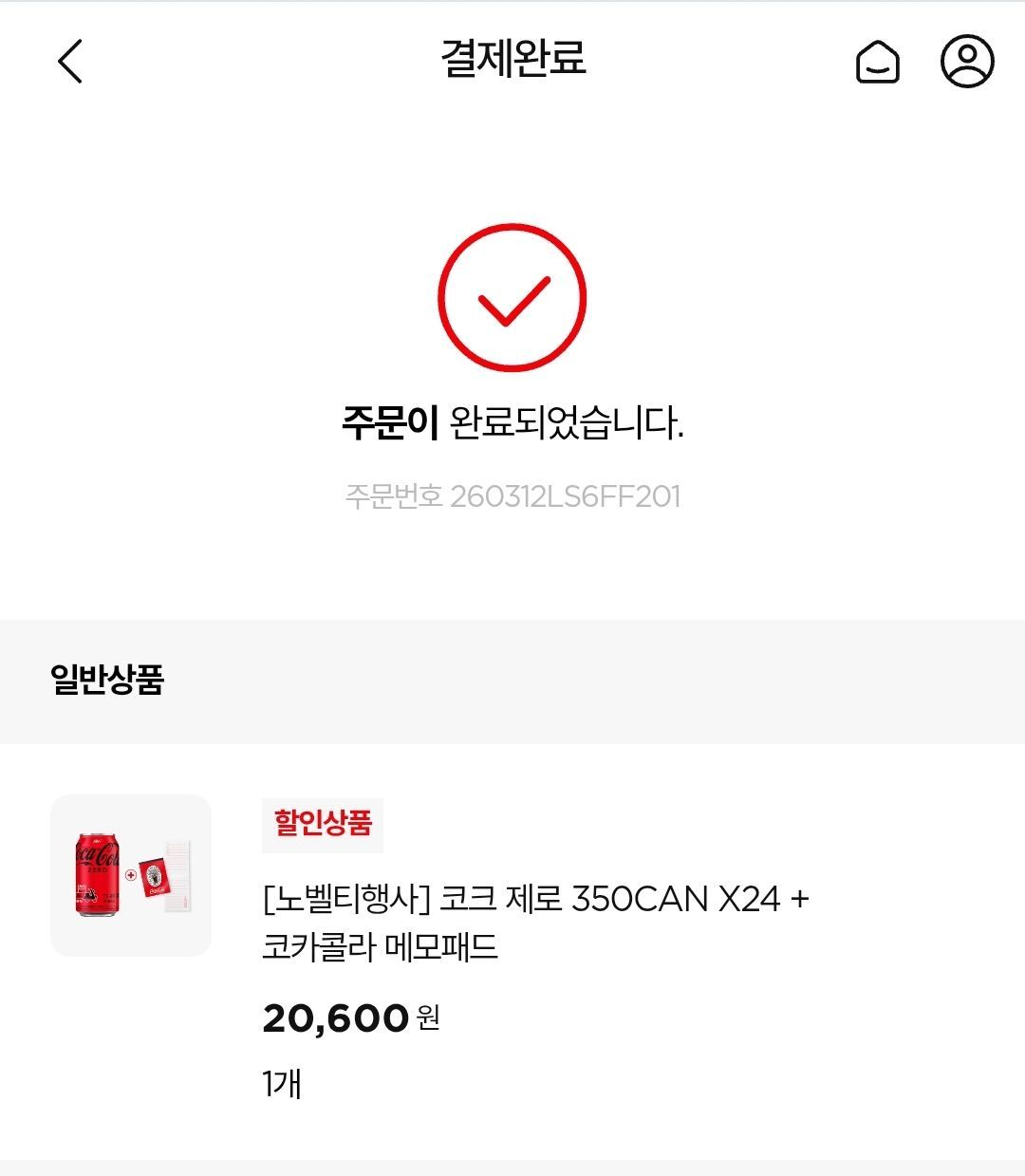Click the Coke Zero can picture
This screenshot has width=1025, height=1176.
97,874
